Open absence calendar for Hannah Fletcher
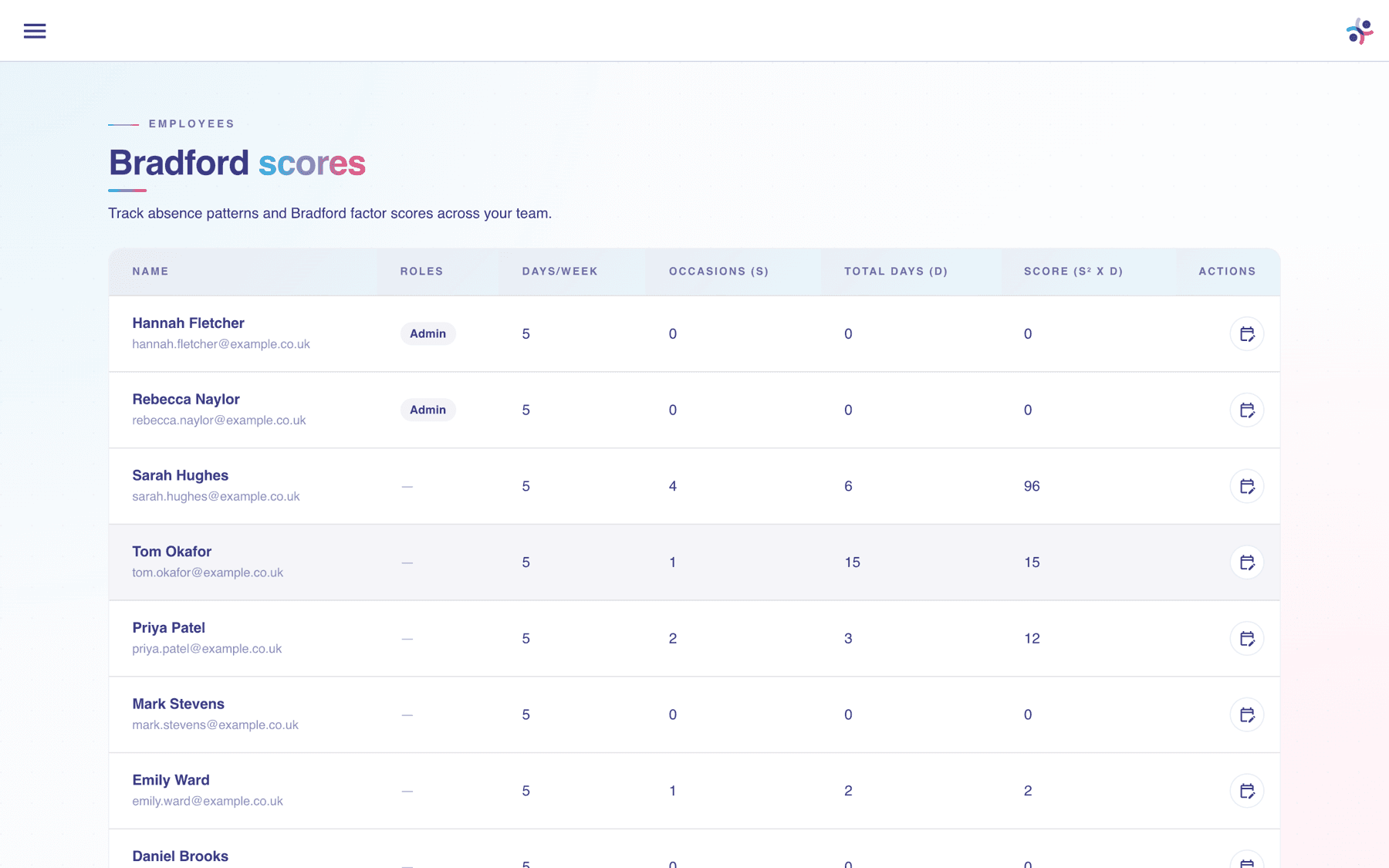The height and width of the screenshot is (868, 1389). coord(1247,334)
